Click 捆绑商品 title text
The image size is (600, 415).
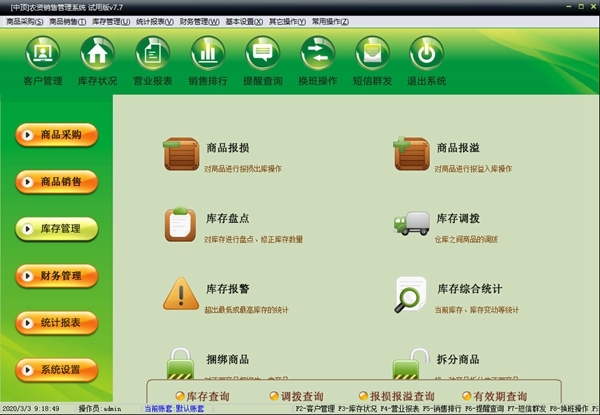[x=228, y=359]
